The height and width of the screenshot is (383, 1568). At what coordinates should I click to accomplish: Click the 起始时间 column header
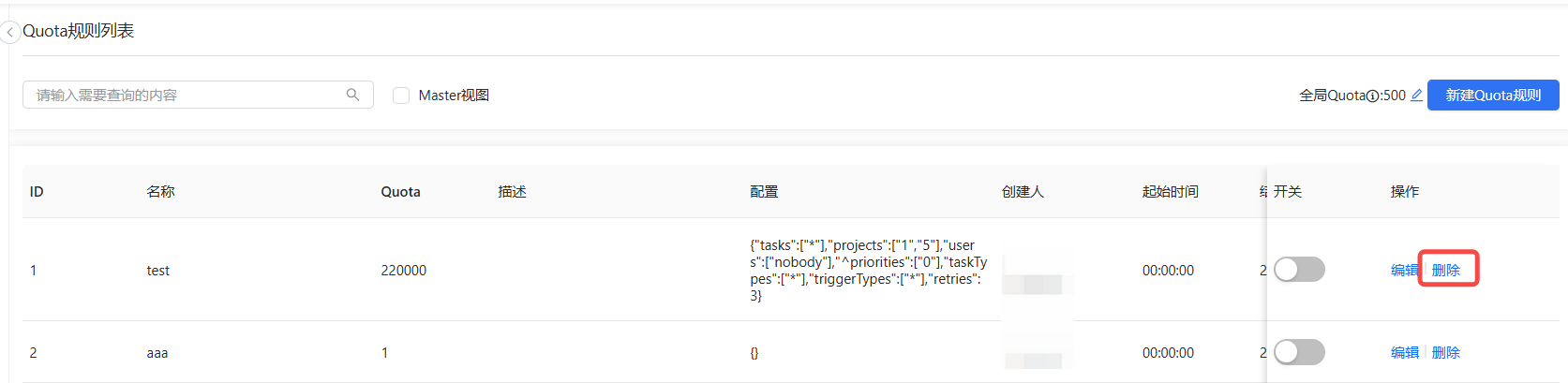point(1170,192)
